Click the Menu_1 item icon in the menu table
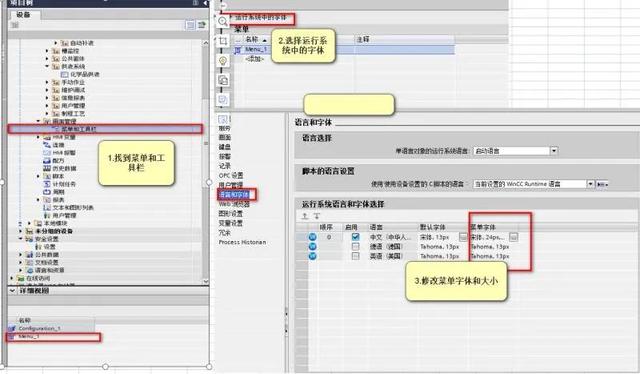The image size is (640, 374). click(238, 50)
